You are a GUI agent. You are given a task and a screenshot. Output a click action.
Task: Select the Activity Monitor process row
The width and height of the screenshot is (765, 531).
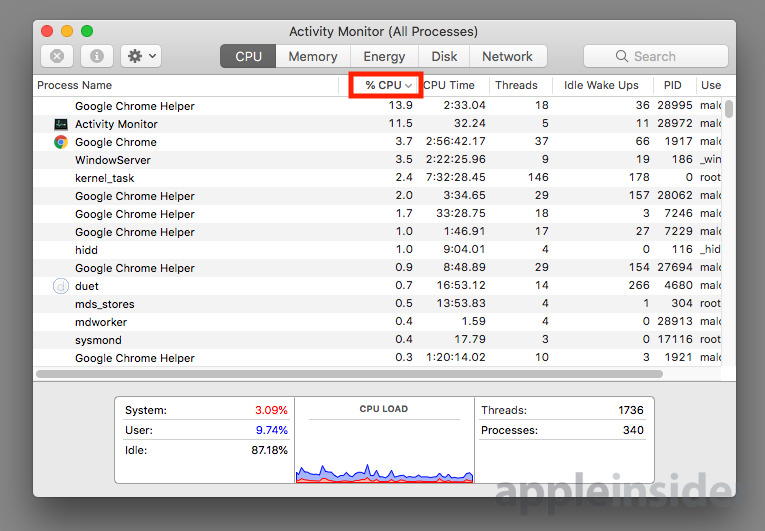378,124
